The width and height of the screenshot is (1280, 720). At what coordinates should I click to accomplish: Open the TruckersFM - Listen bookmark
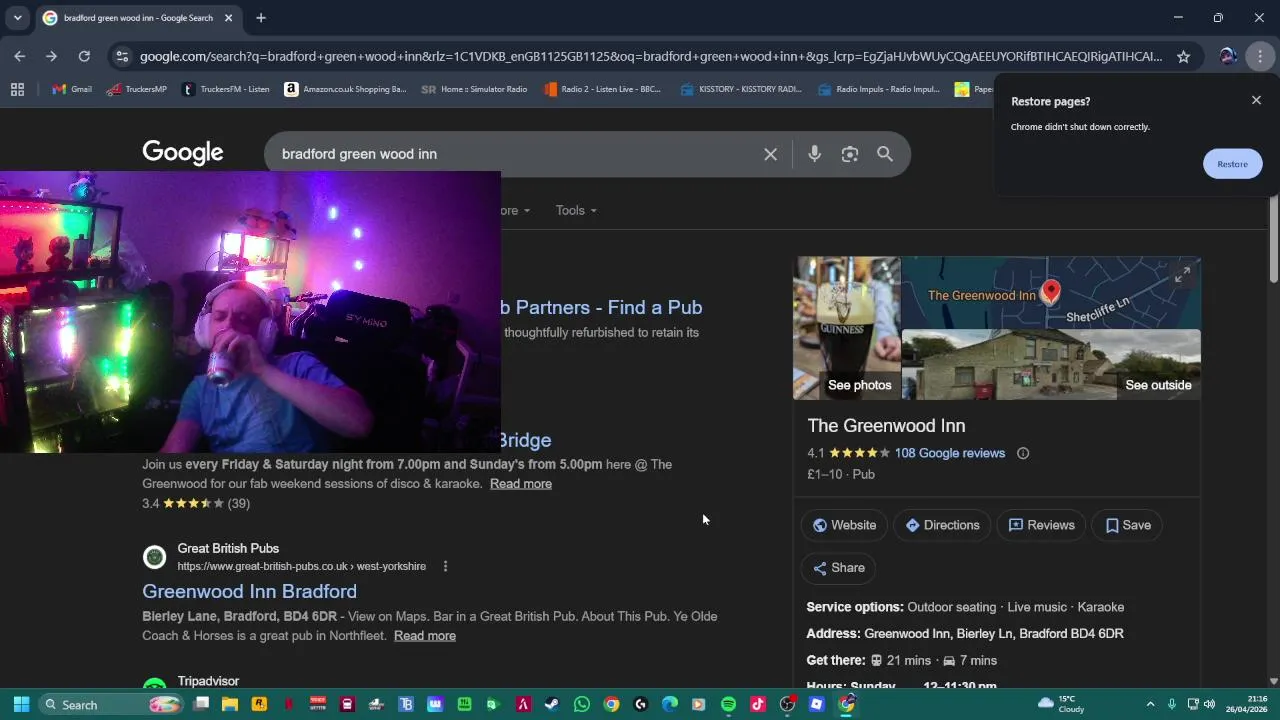pyautogui.click(x=225, y=89)
